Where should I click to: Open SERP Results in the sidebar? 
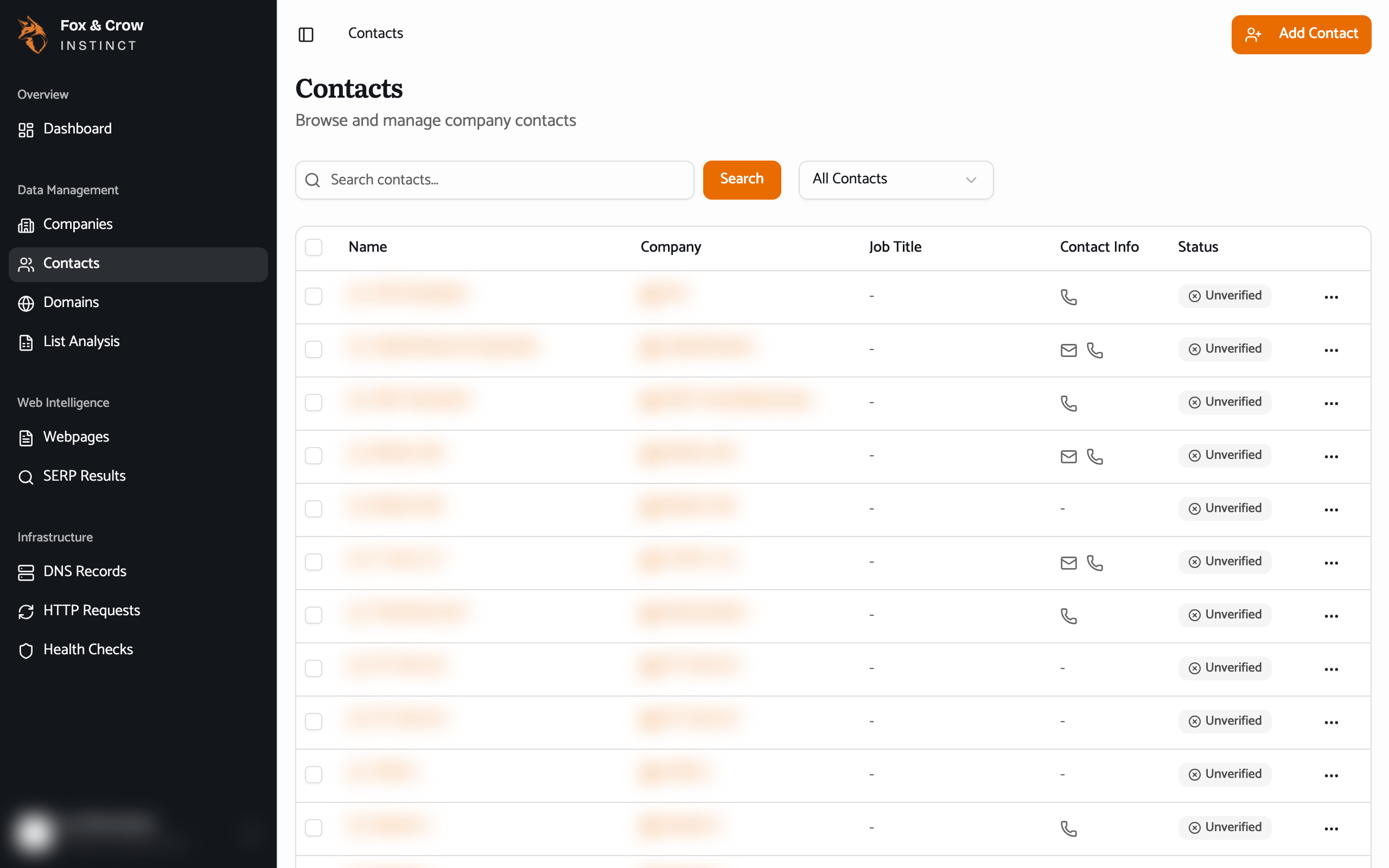point(138,476)
